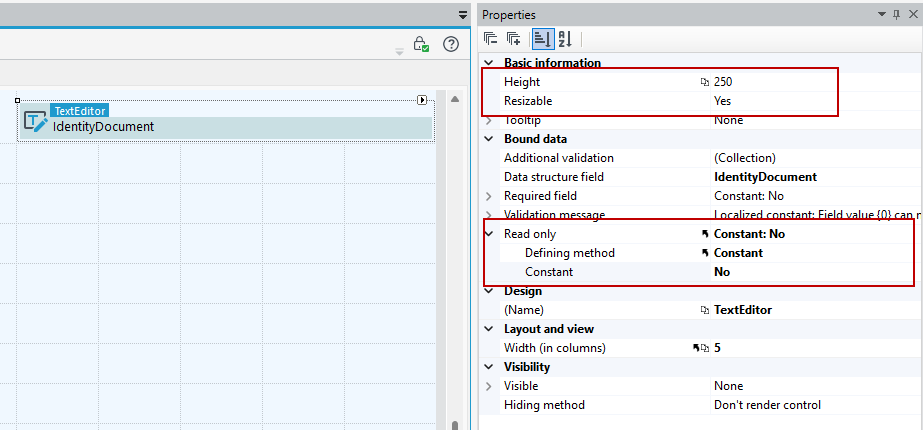Click the Read only value Constant: No
The height and width of the screenshot is (430, 923).
click(x=749, y=234)
